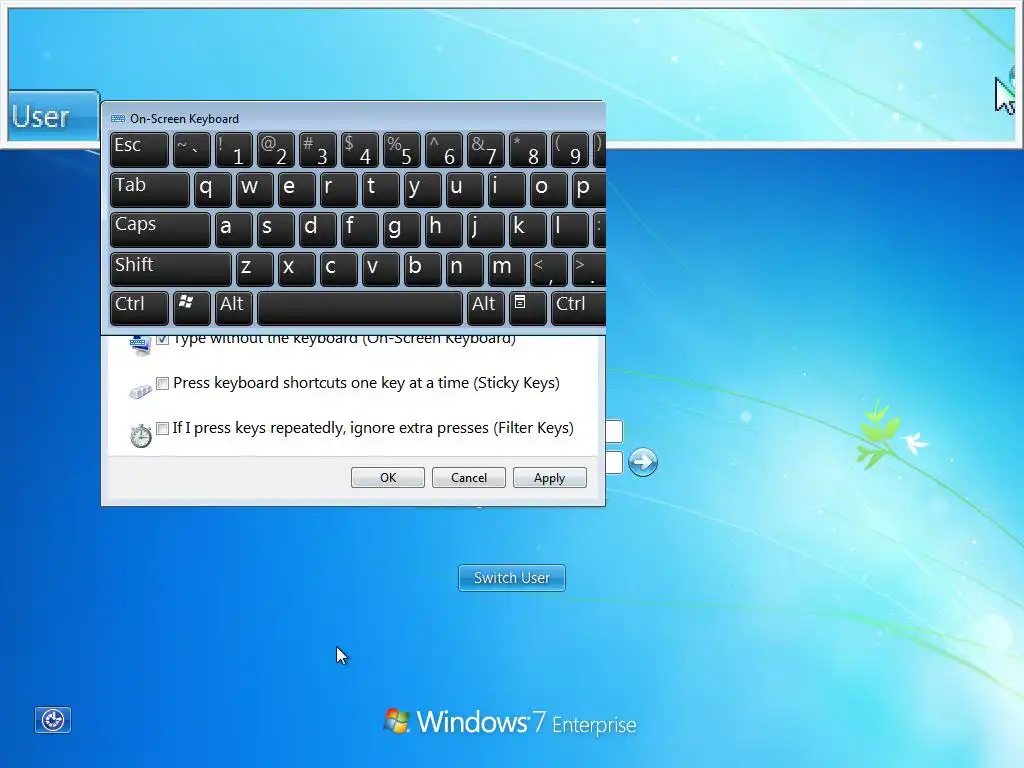Viewport: 1024px width, 768px height.
Task: Click the 4 key with $ symbol
Action: coord(360,150)
